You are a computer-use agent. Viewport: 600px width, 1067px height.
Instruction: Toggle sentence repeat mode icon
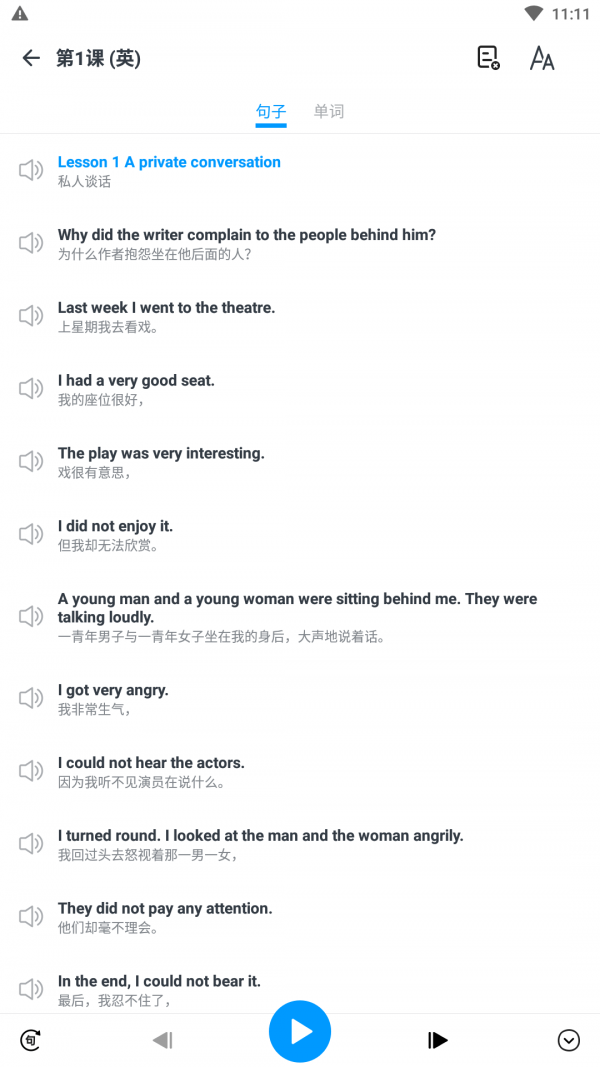(31, 1040)
